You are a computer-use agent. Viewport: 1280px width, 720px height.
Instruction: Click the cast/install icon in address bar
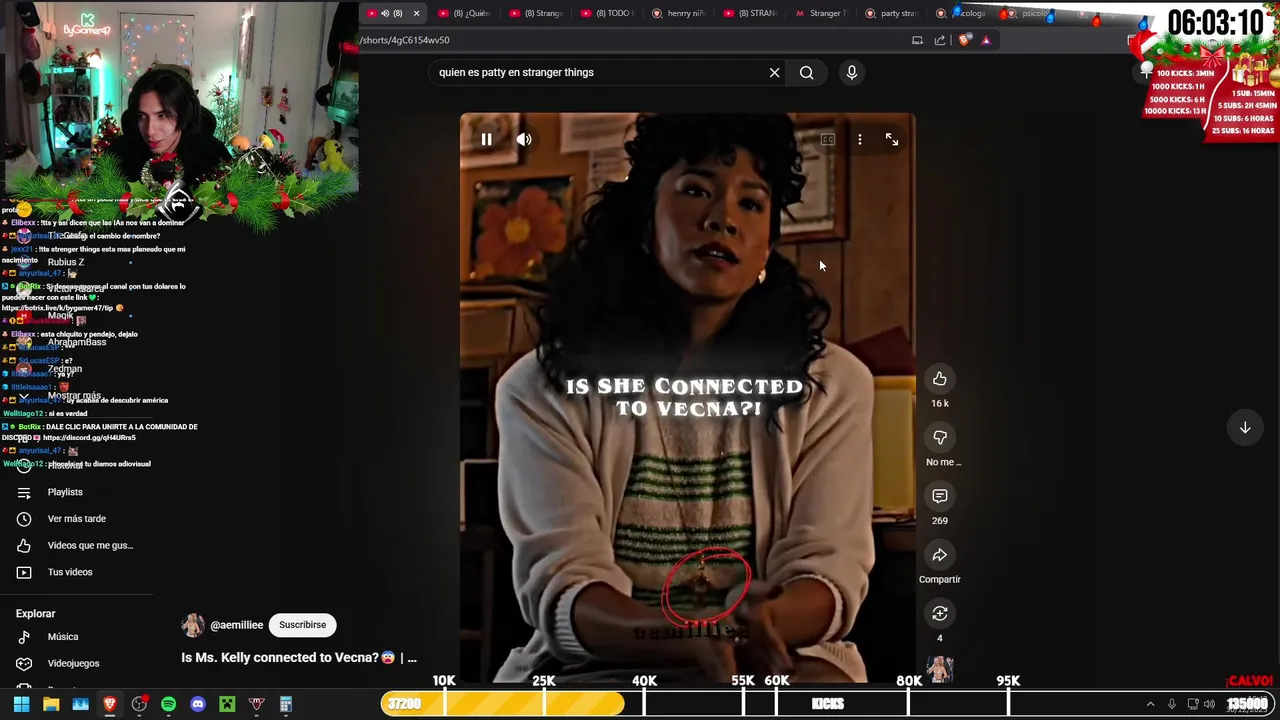917,40
